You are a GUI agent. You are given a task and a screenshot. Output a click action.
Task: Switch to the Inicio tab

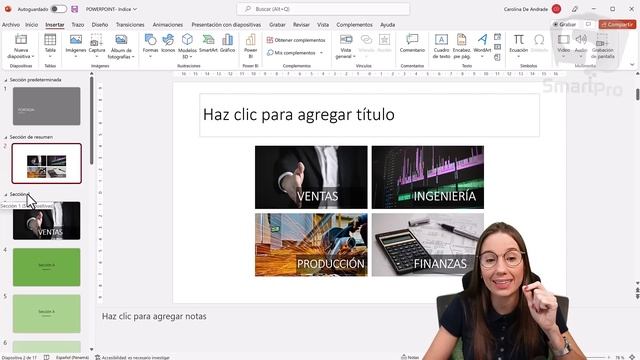[x=31, y=24]
